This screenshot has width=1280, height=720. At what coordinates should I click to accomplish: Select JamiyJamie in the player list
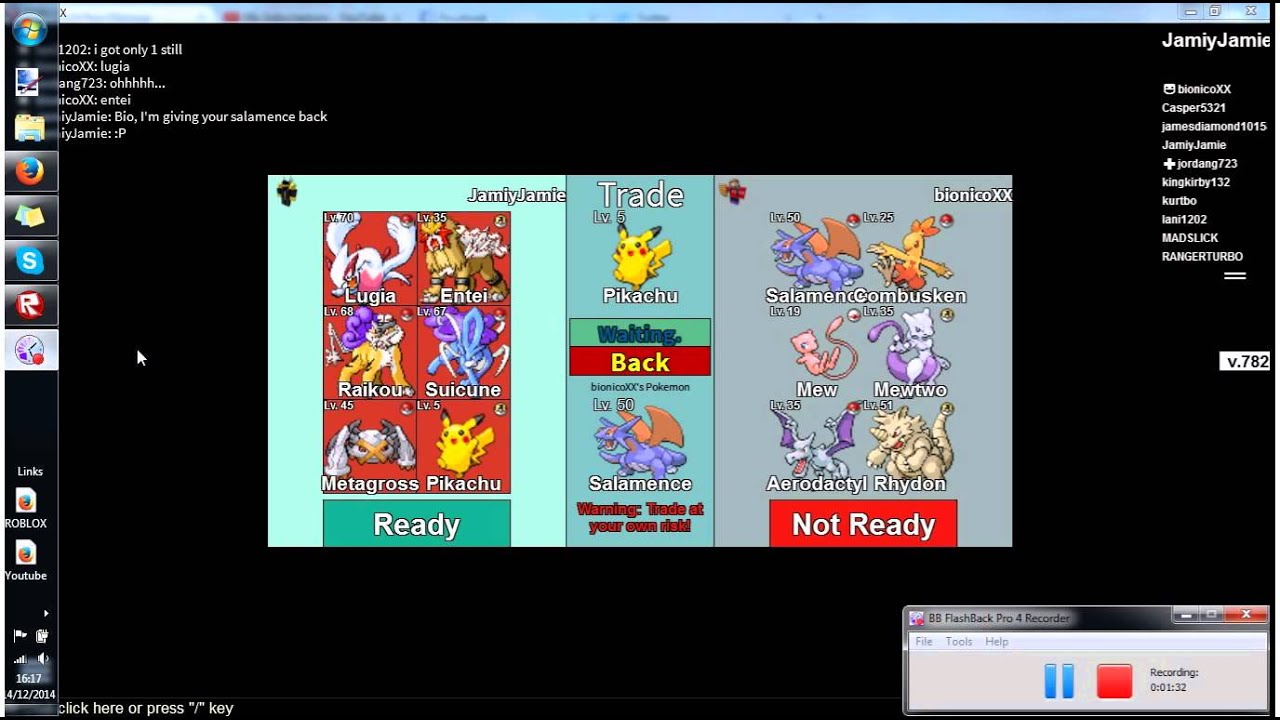pyautogui.click(x=1194, y=145)
